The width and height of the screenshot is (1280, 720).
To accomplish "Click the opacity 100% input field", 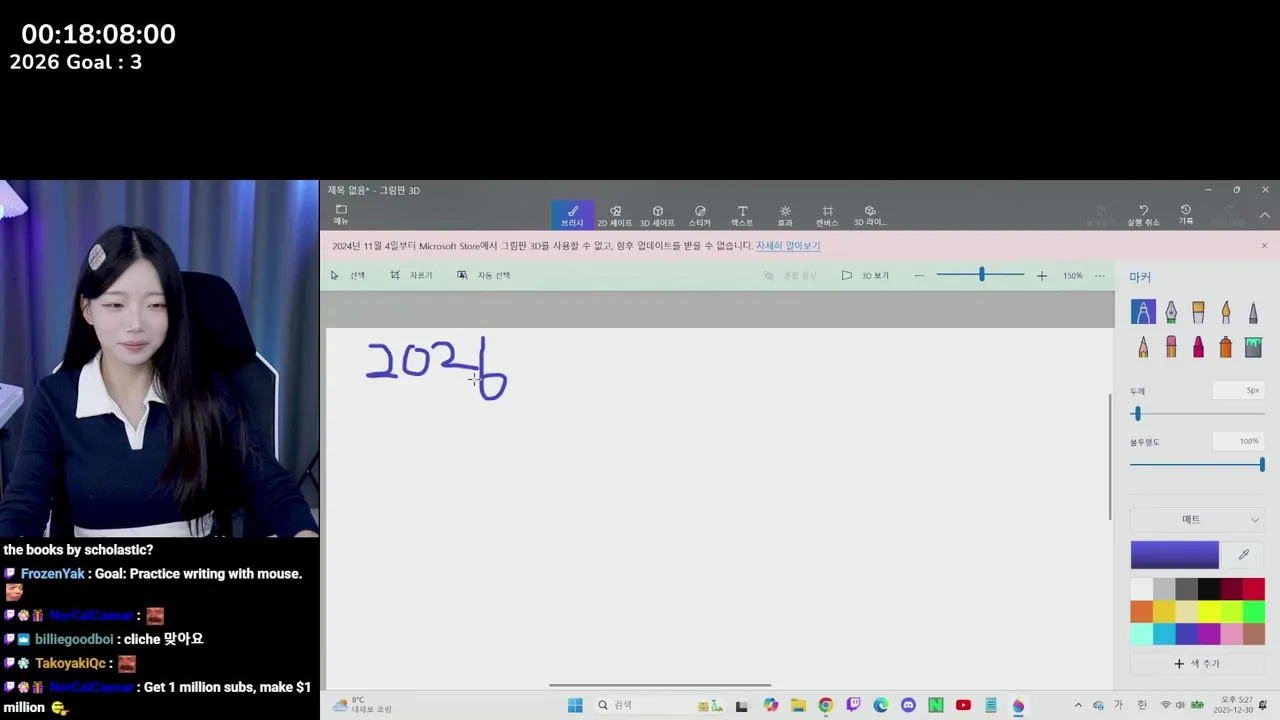I will pos(1237,441).
